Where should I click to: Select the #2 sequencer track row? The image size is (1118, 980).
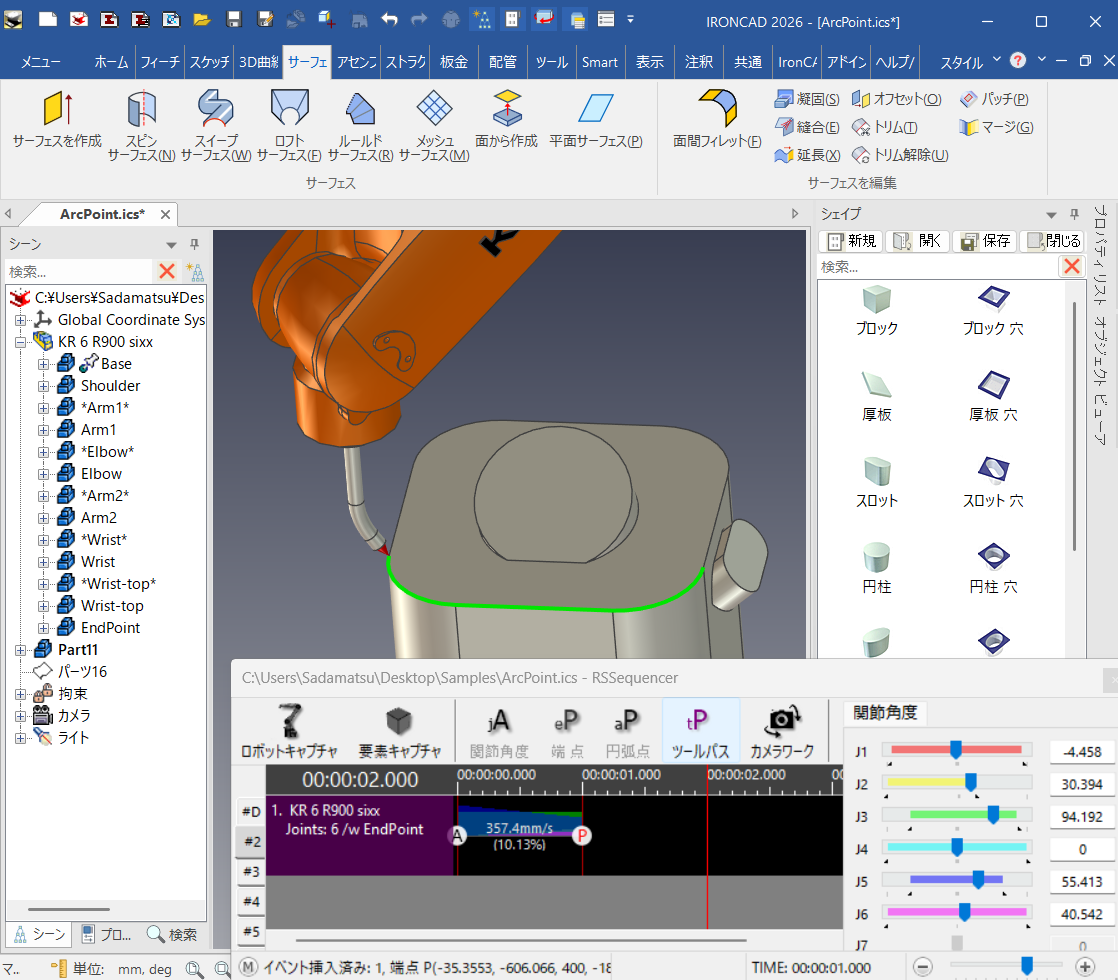(x=251, y=842)
